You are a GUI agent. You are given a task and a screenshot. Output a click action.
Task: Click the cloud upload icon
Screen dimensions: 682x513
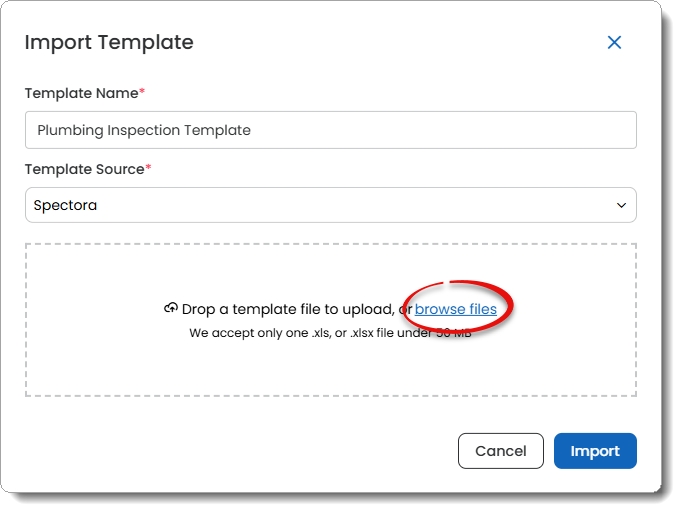coord(171,309)
